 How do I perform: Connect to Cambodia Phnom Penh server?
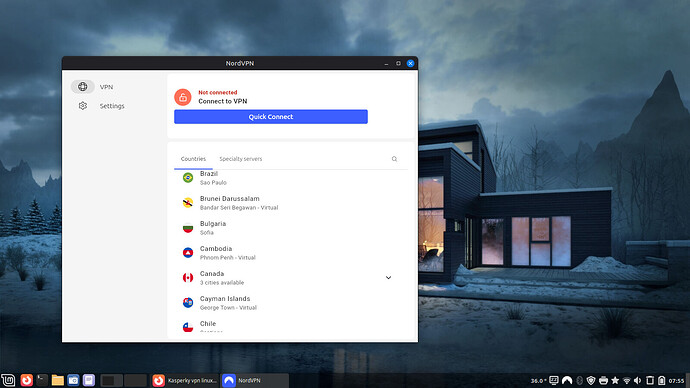click(x=290, y=253)
